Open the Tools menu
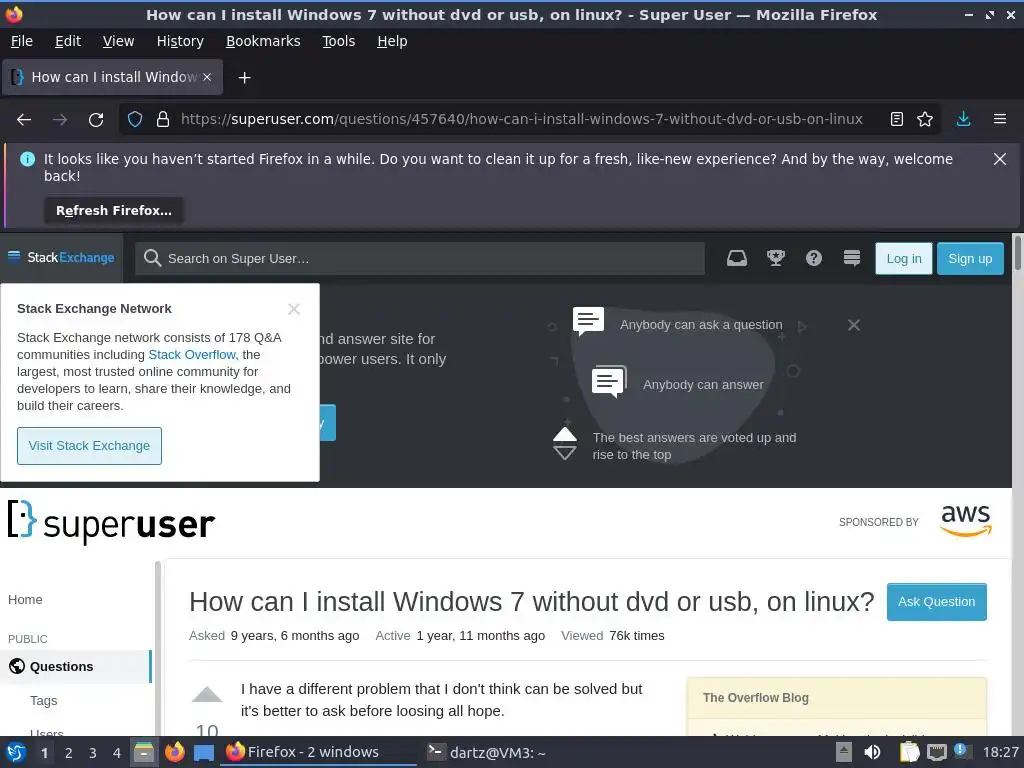Viewport: 1024px width, 768px height. tap(338, 41)
